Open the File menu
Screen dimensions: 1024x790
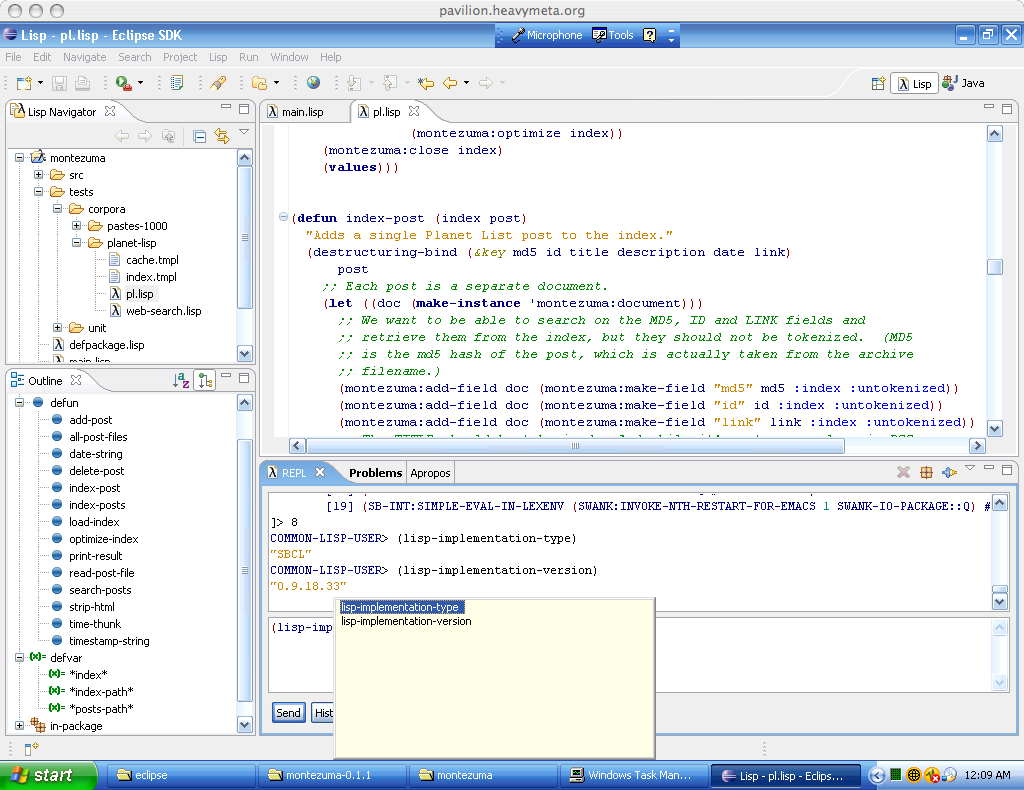pos(13,57)
